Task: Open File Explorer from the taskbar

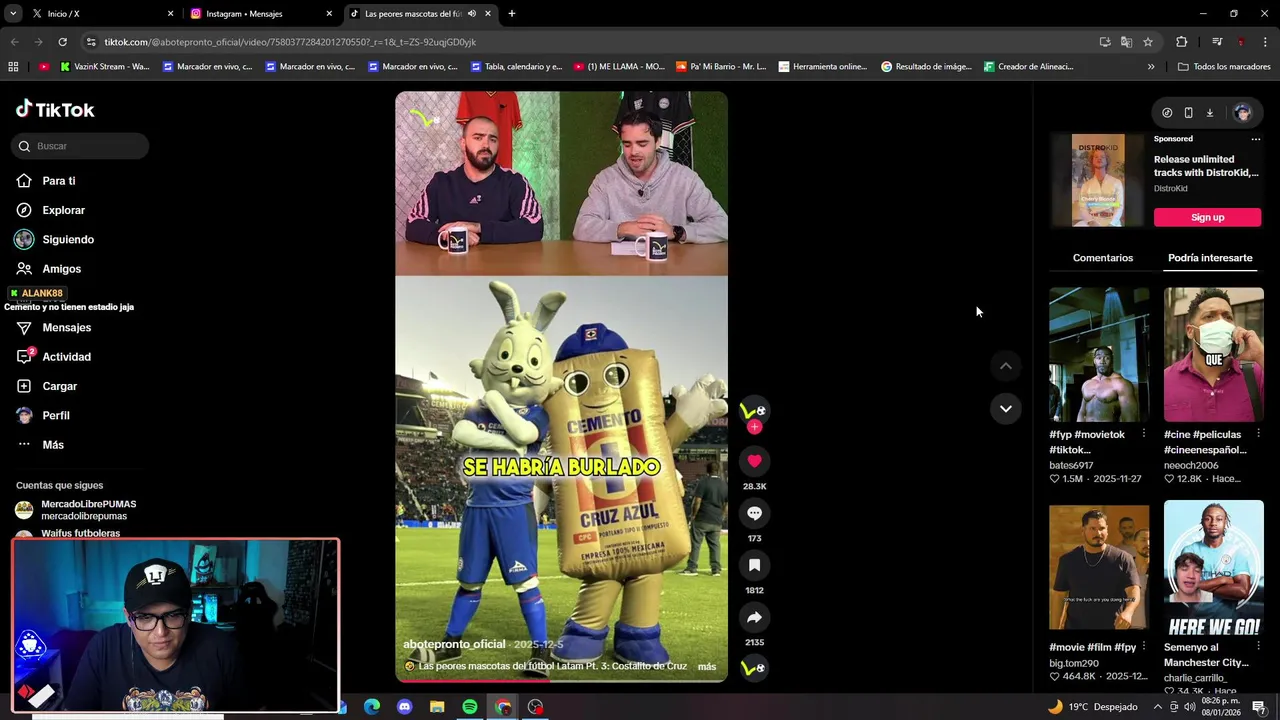Action: [x=437, y=707]
